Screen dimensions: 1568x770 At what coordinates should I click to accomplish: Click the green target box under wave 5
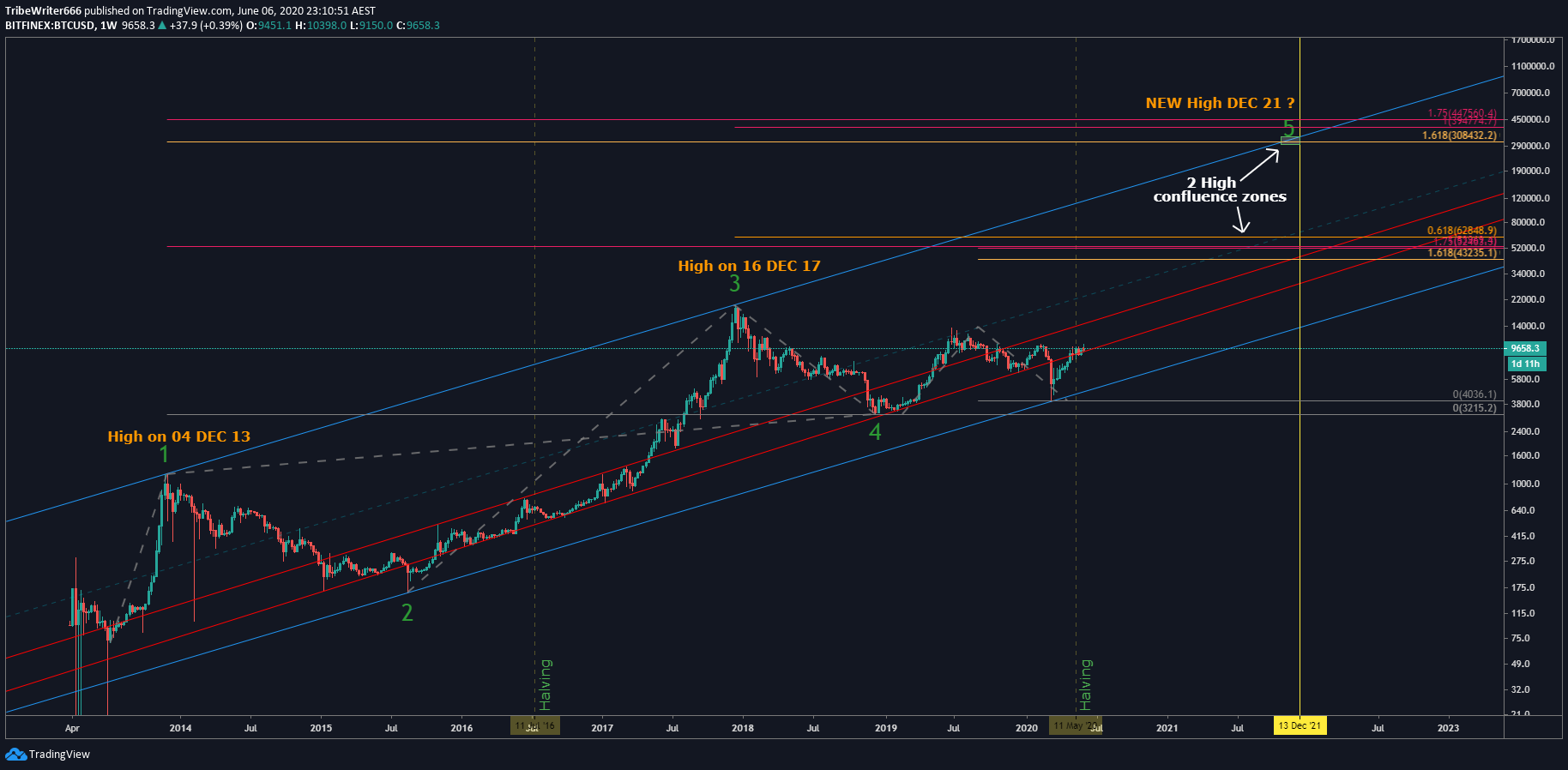pyautogui.click(x=1290, y=140)
